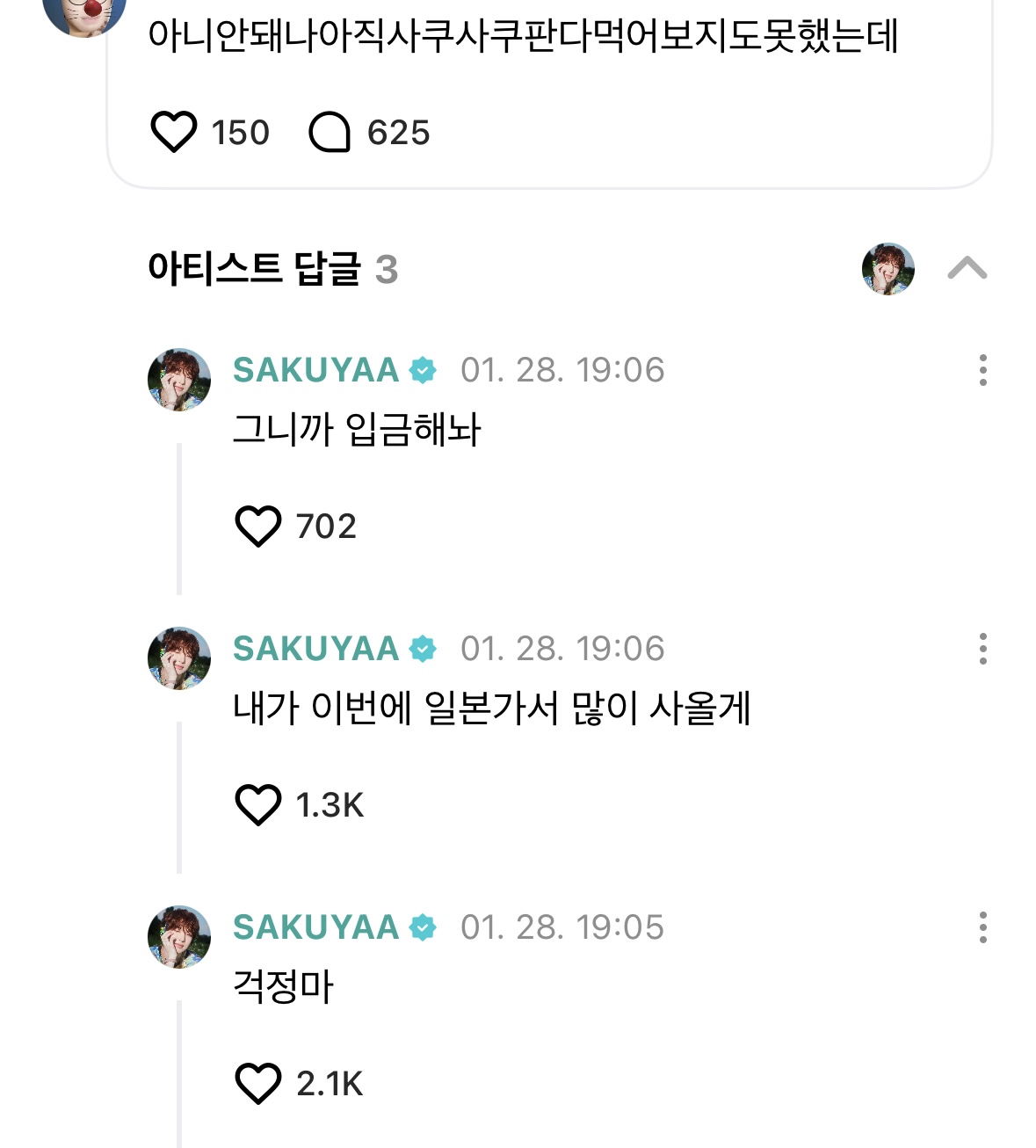Viewport: 1036px width, 1148px height.
Task: Tap the avatar on the "걱정마" reply
Action: point(179,937)
